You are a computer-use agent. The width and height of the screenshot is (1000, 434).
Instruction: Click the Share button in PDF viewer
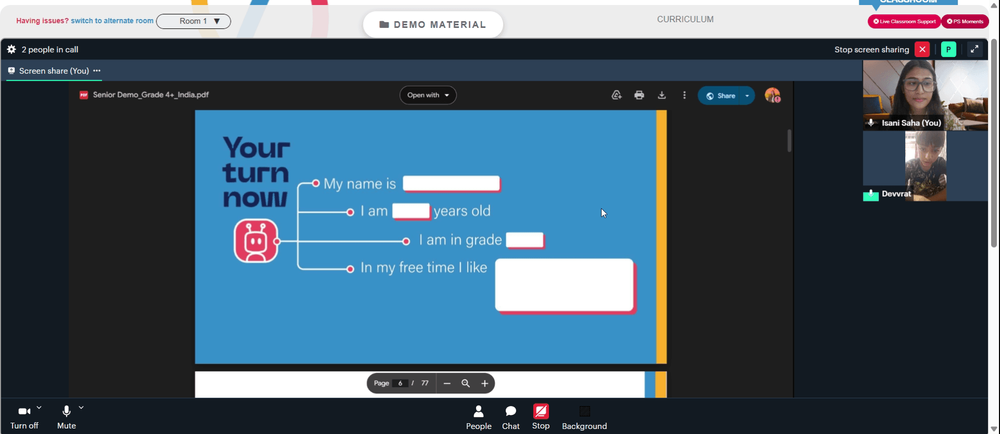(x=721, y=96)
